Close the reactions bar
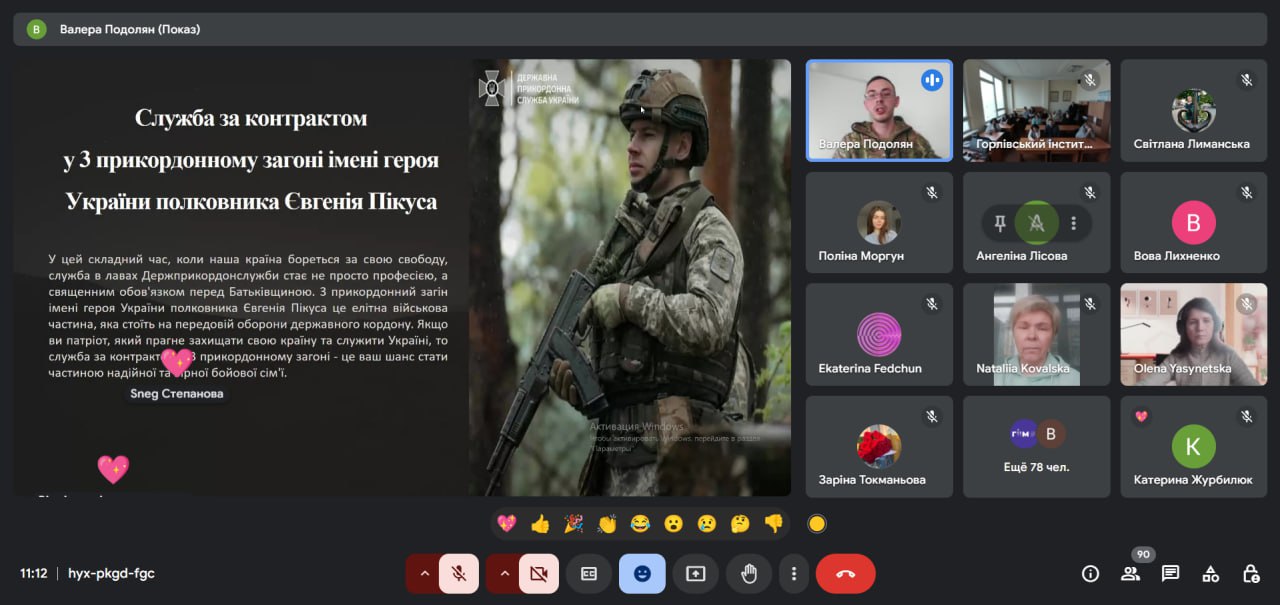 tap(641, 573)
